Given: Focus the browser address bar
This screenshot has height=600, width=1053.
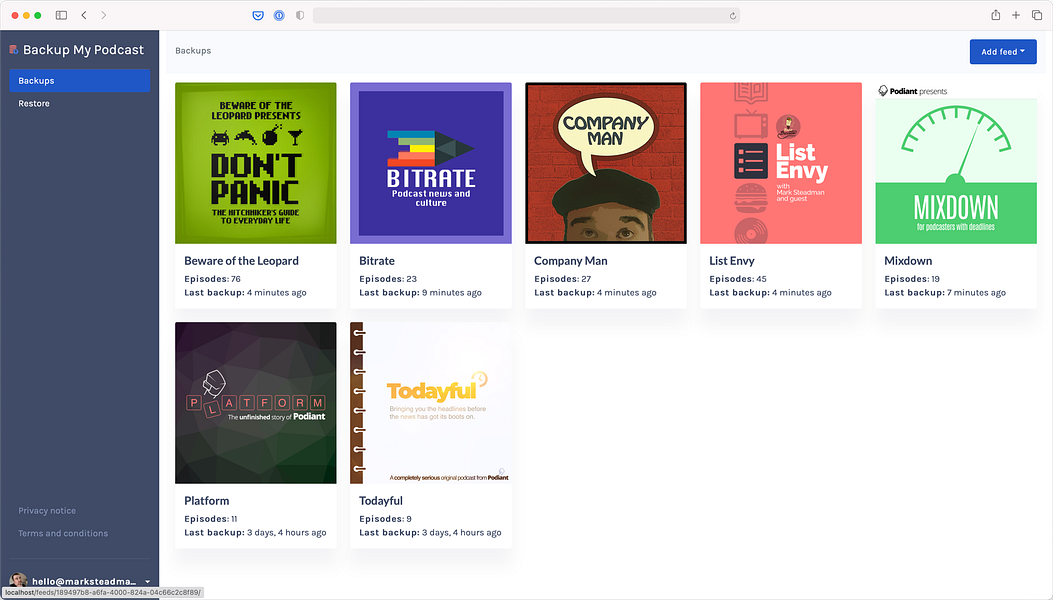Looking at the screenshot, I should 526,15.
